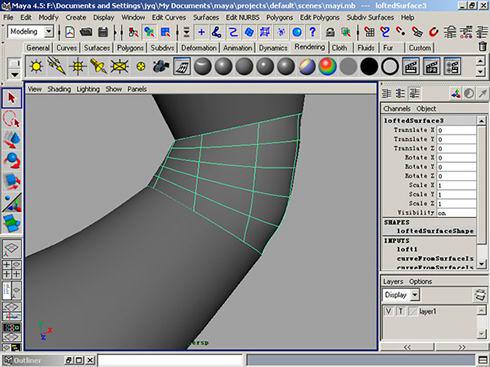Toggle highlight selection mode
This screenshot has height=367, width=490.
tap(346, 32)
